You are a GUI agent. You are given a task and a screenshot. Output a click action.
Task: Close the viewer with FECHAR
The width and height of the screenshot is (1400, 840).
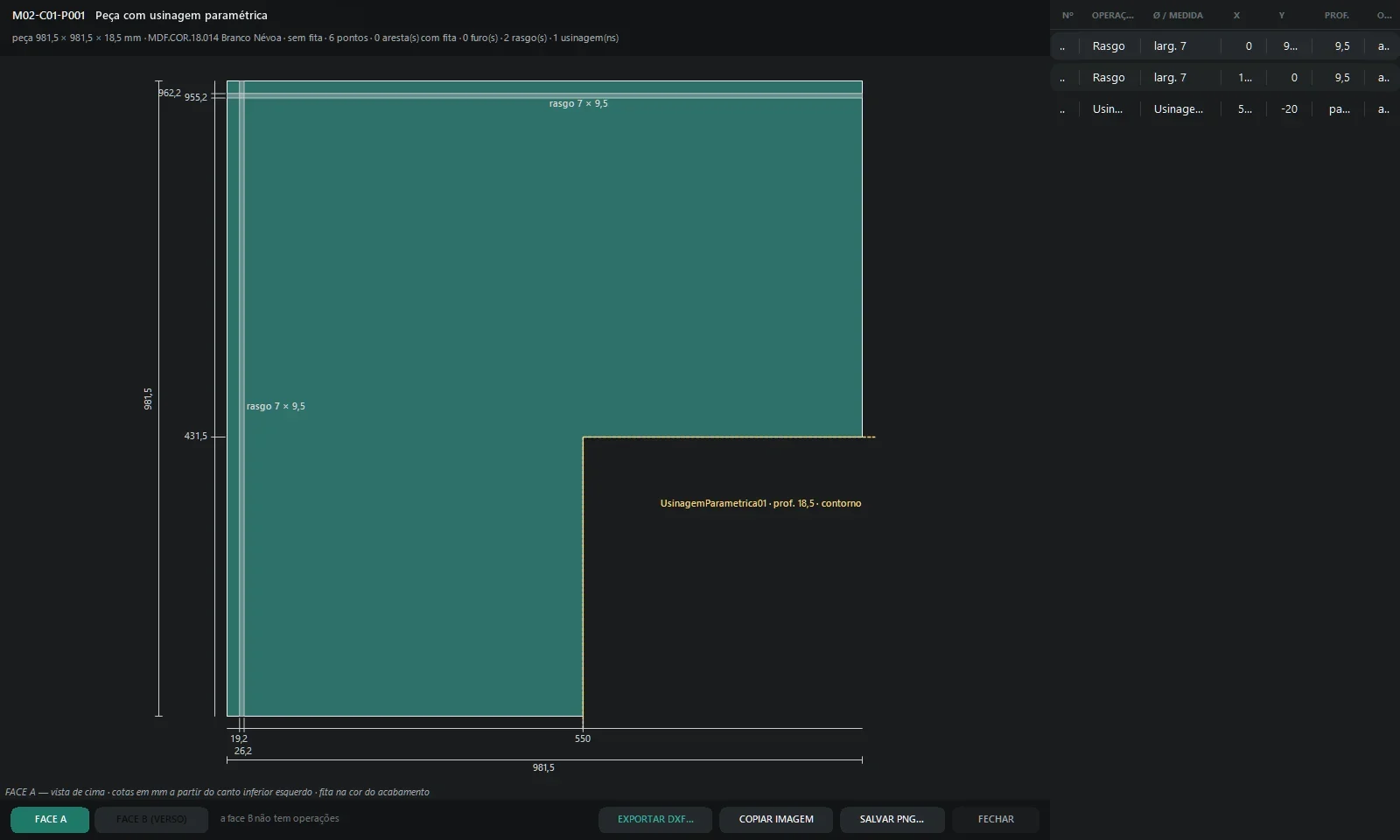996,820
